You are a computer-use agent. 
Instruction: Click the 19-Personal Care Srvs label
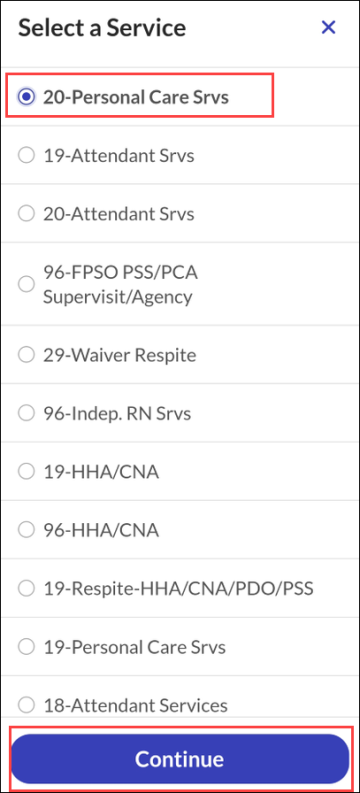pos(134,646)
